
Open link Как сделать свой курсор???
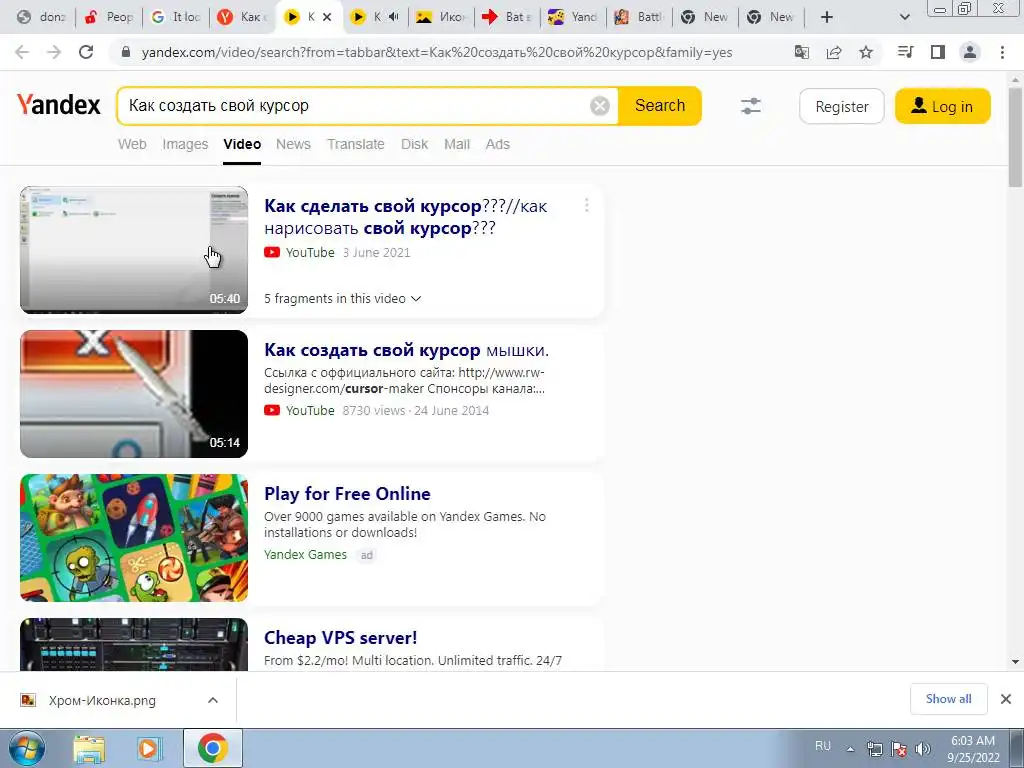[x=406, y=217]
